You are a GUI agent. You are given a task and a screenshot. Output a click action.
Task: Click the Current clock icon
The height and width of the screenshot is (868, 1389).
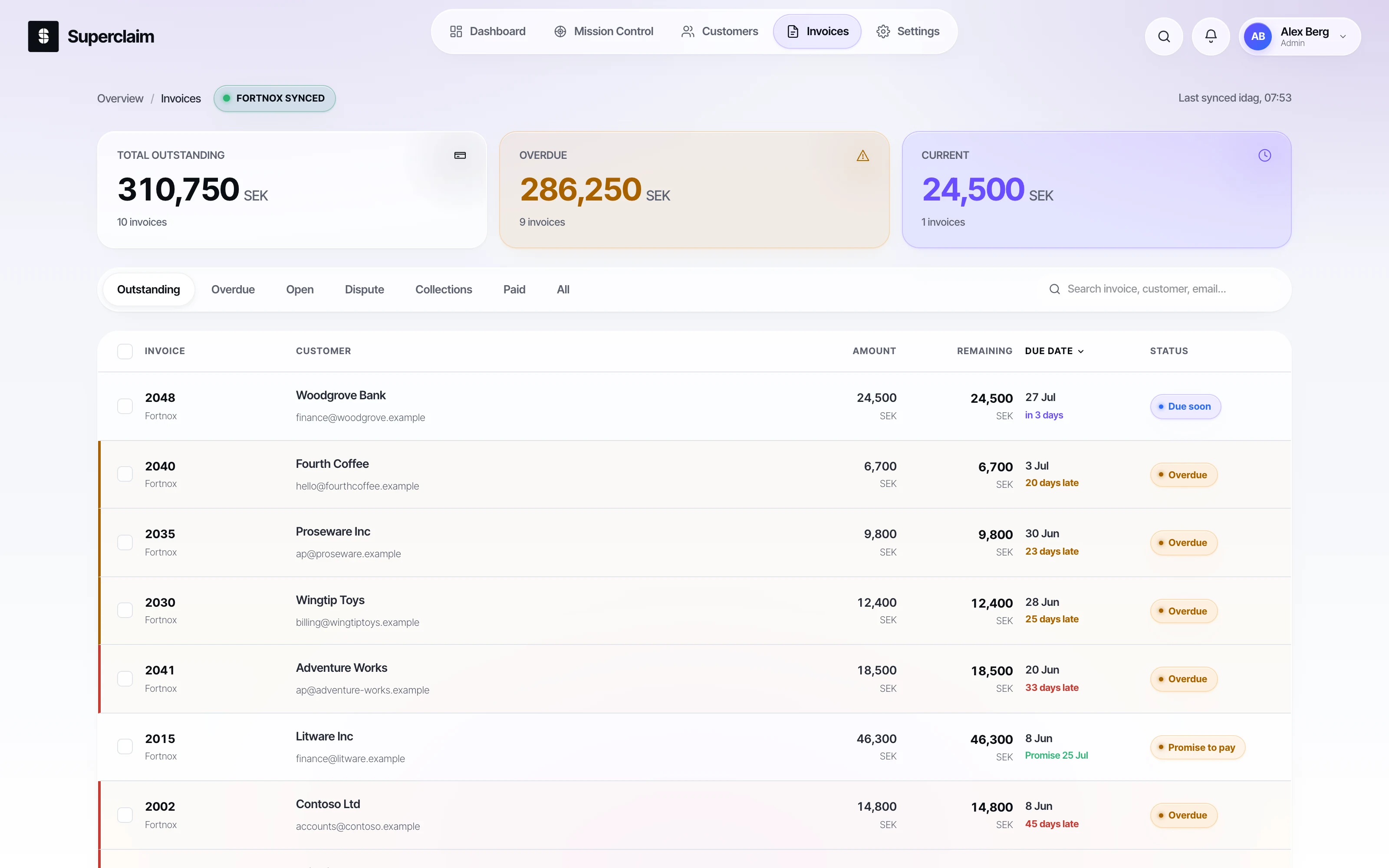pos(1264,155)
